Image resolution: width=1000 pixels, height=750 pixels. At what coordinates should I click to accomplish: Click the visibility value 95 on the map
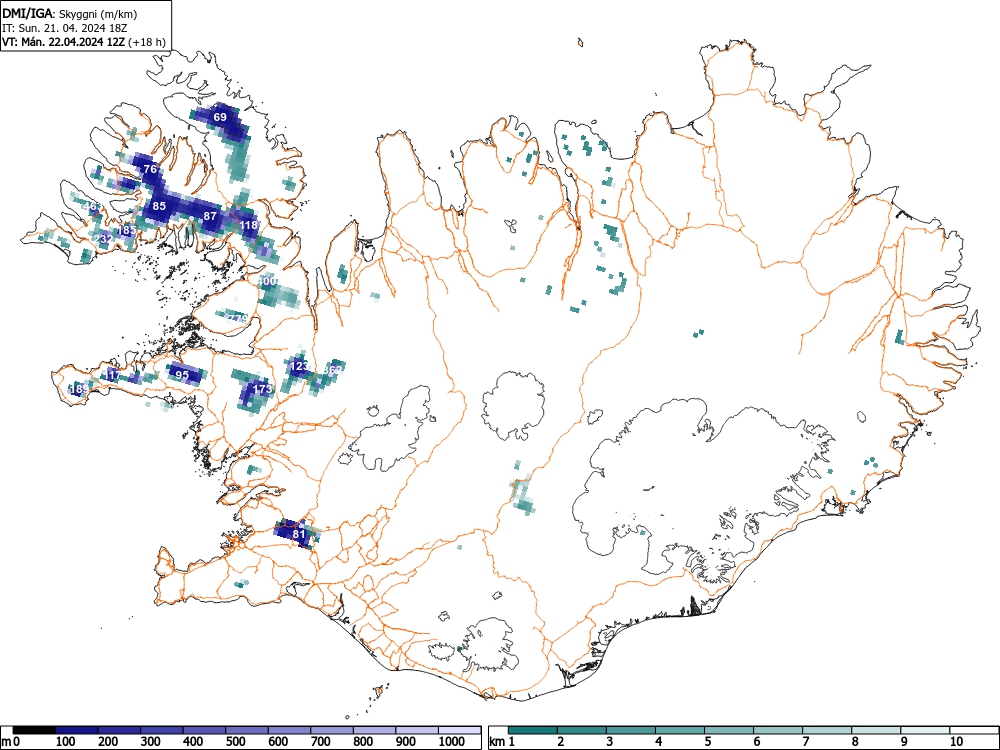pos(182,374)
